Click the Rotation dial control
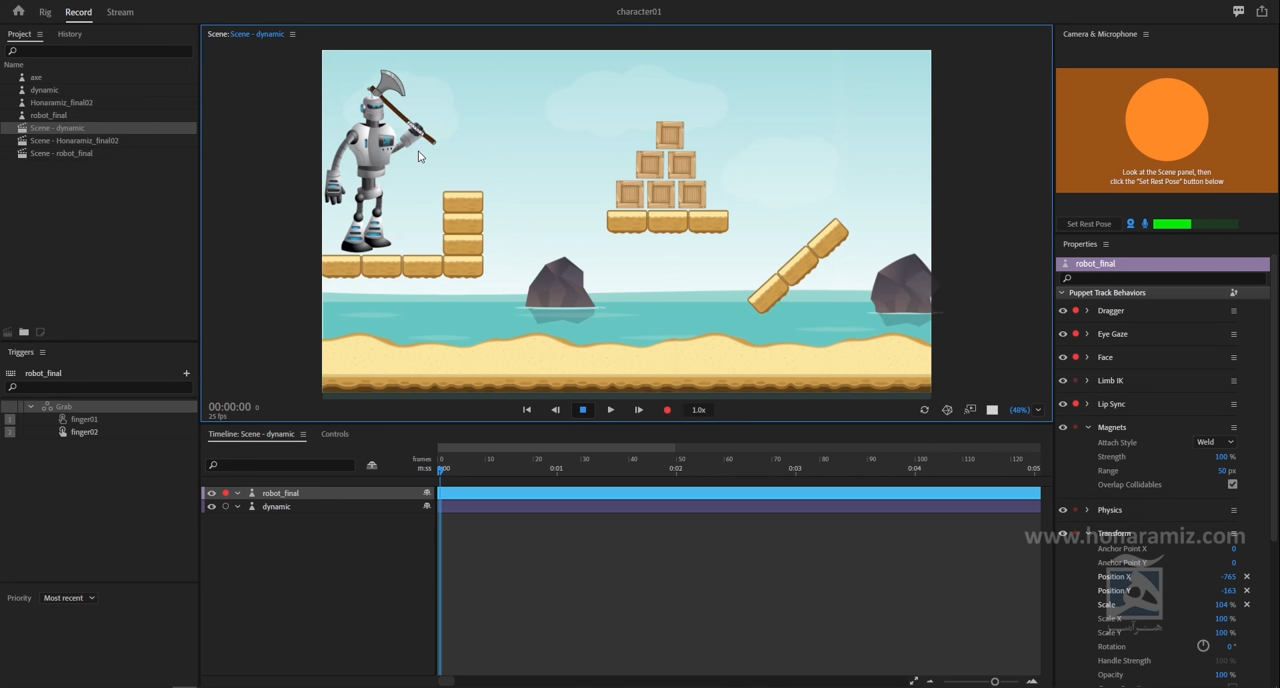Screen dimensions: 1280x688 click(1203, 646)
